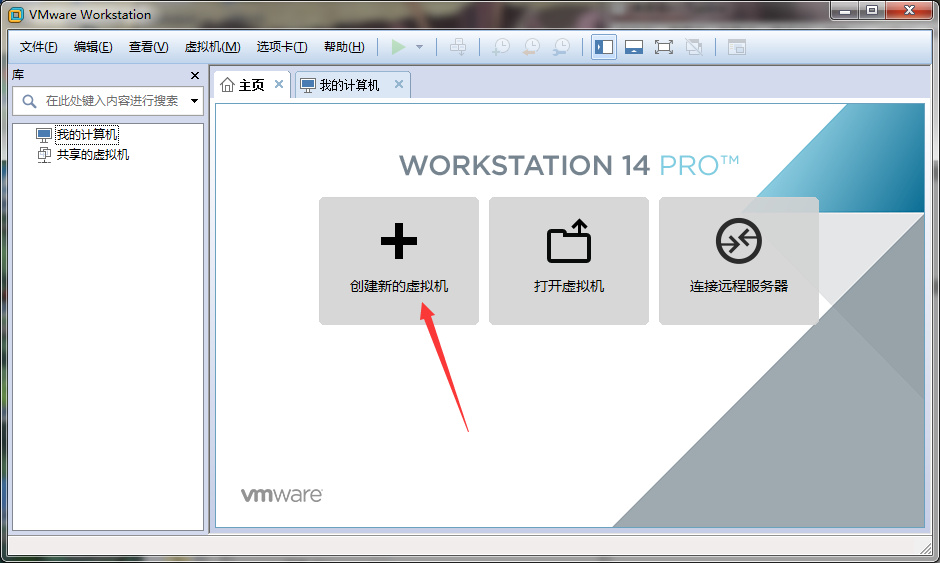Click the green Power On play button
The width and height of the screenshot is (940, 563).
(398, 47)
